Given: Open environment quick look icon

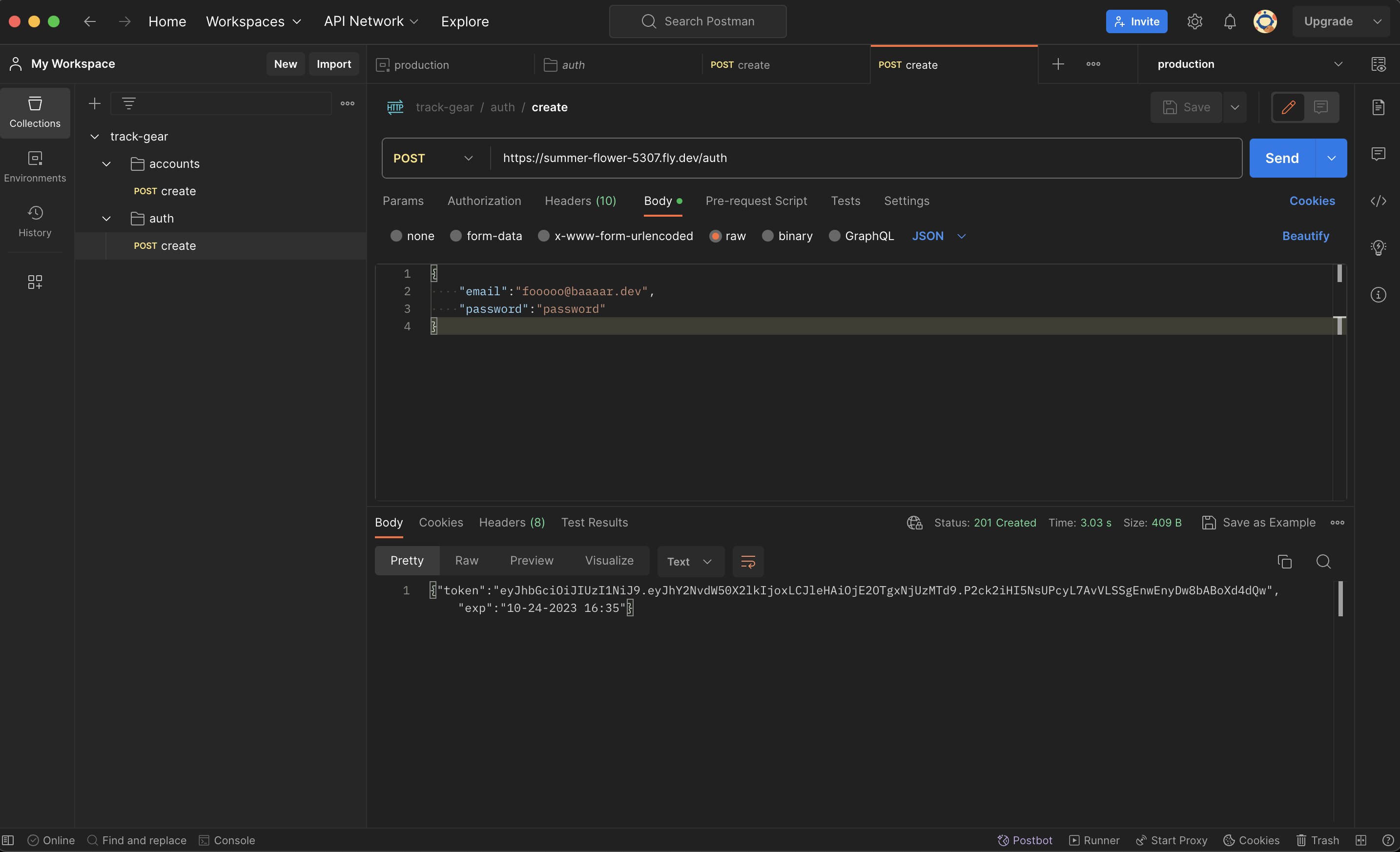Looking at the screenshot, I should pyautogui.click(x=1378, y=64).
